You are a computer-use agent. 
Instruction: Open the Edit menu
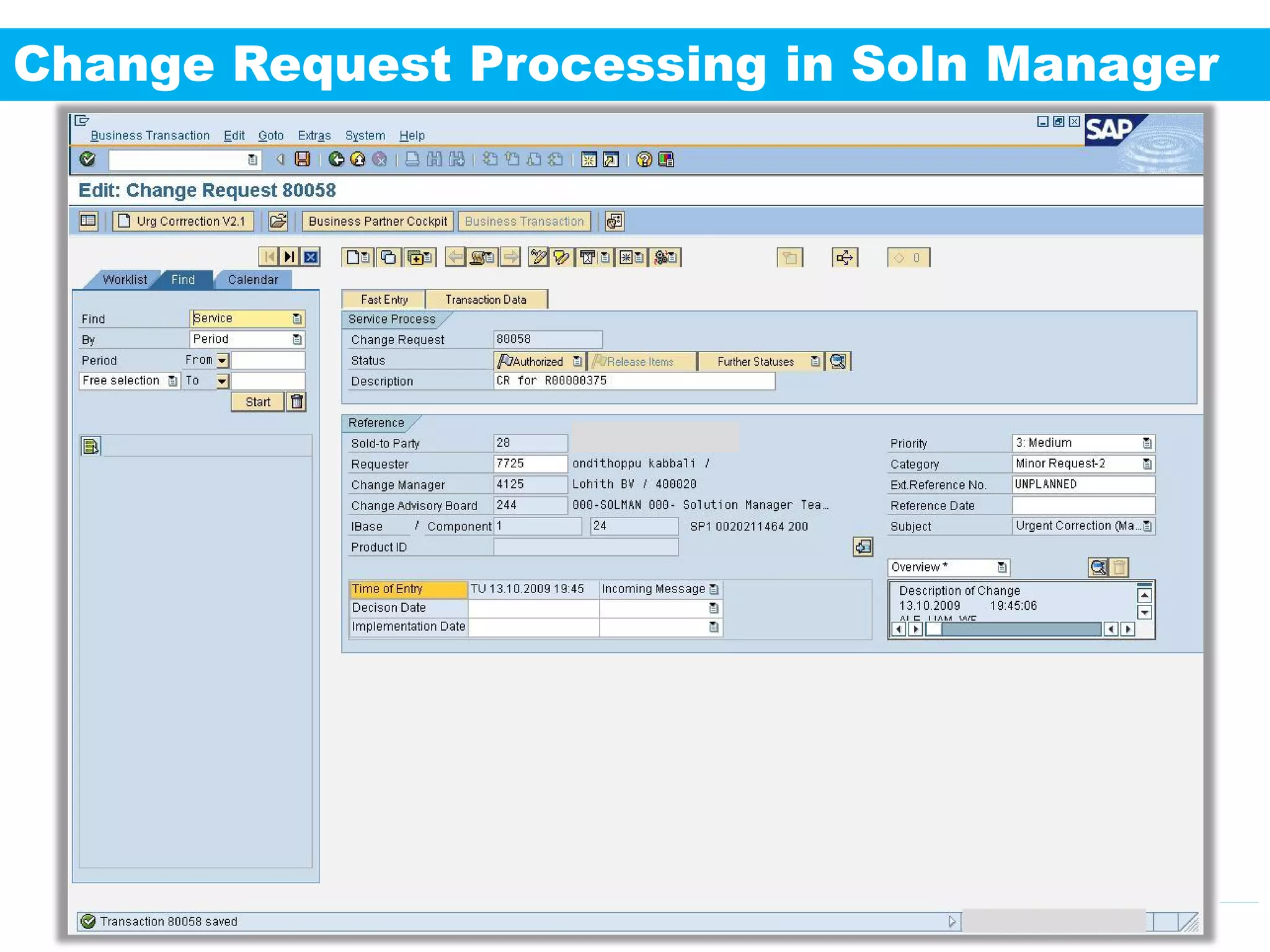pyautogui.click(x=234, y=135)
